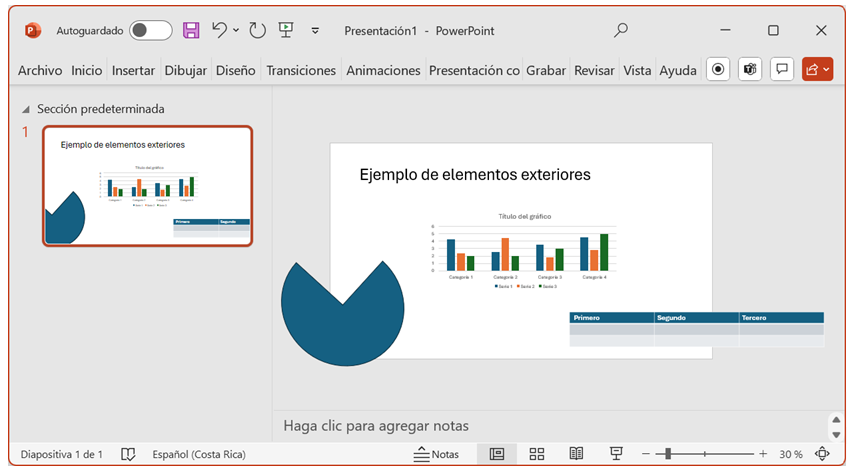Click the Redo icon
Screen dimensions: 851x470
click(257, 30)
